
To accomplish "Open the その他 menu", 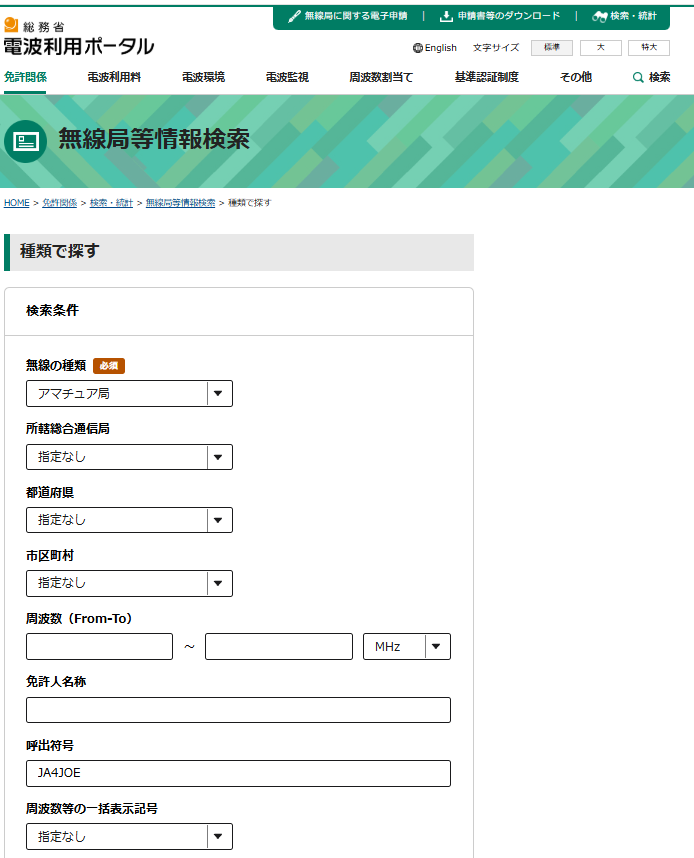I will [576, 77].
